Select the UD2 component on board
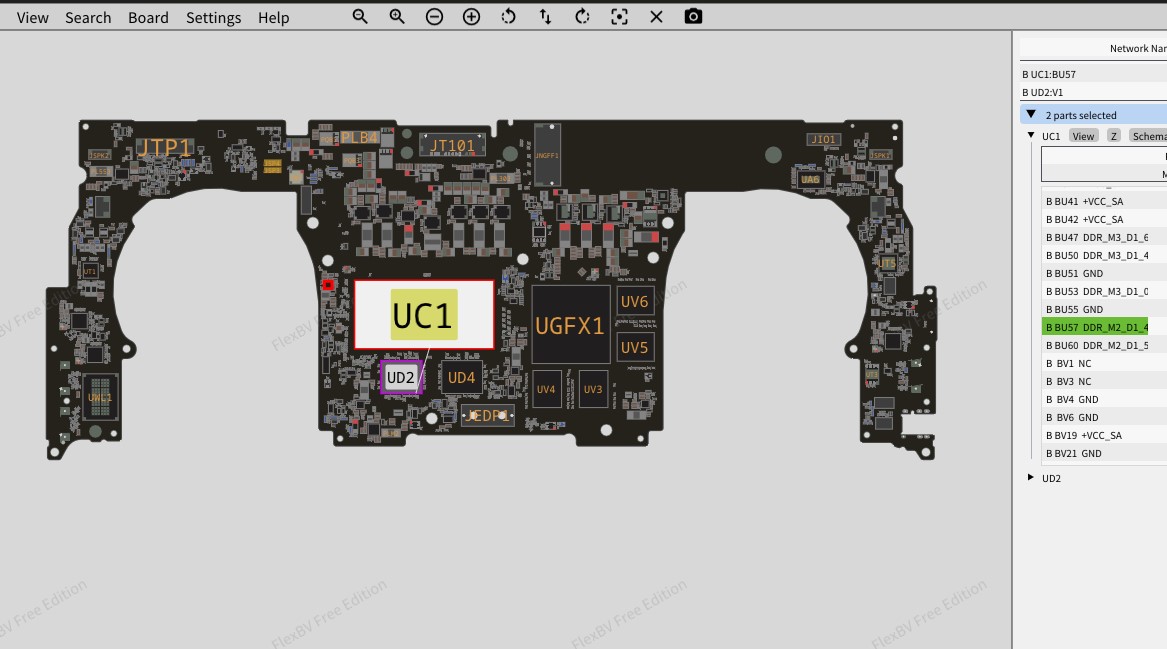Image resolution: width=1167 pixels, height=649 pixels. click(x=401, y=377)
